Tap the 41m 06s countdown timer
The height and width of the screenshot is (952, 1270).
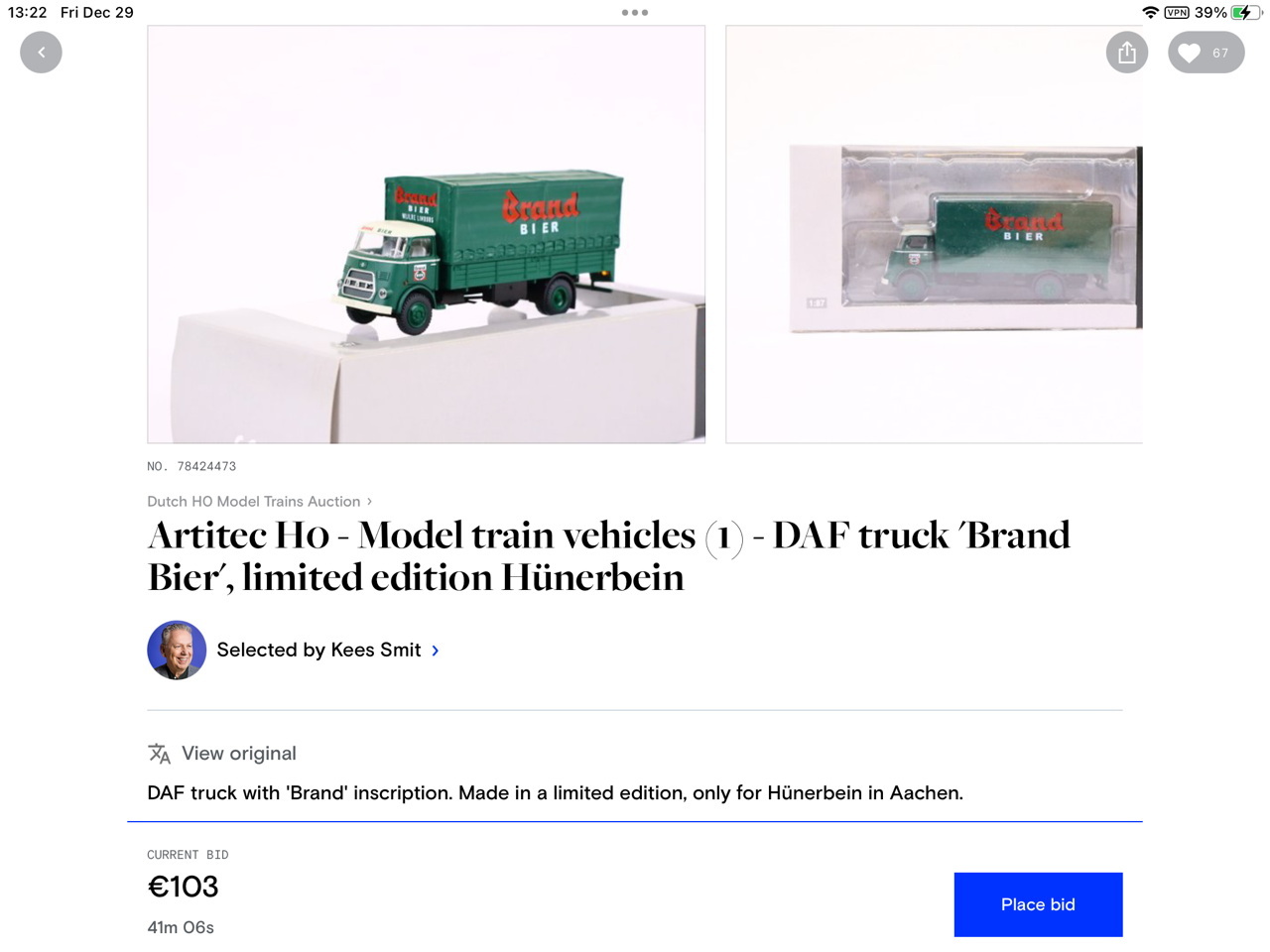[181, 927]
